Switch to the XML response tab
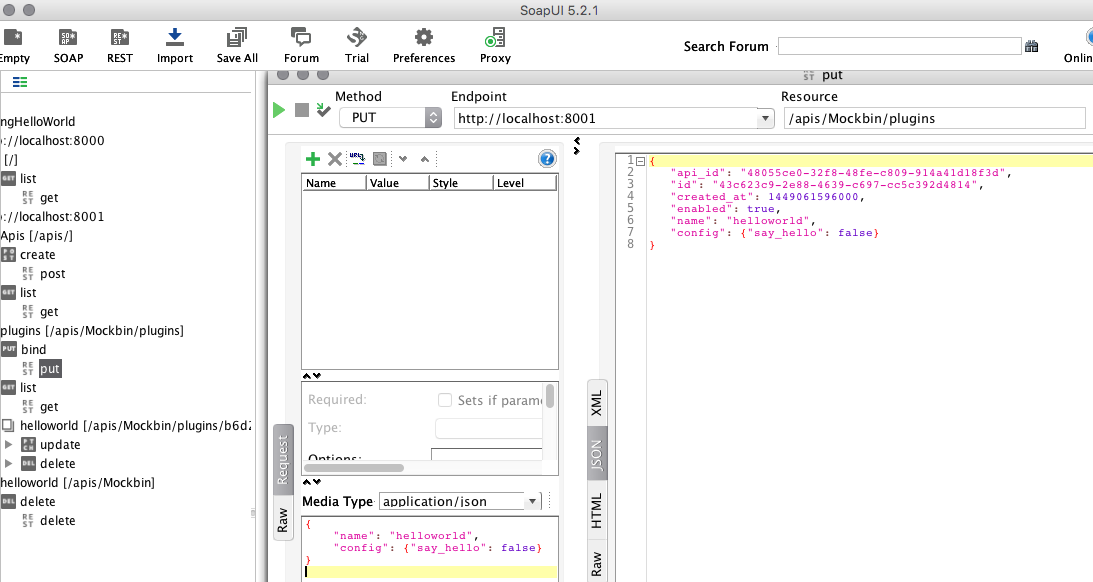The height and width of the screenshot is (582, 1093). pyautogui.click(x=597, y=404)
